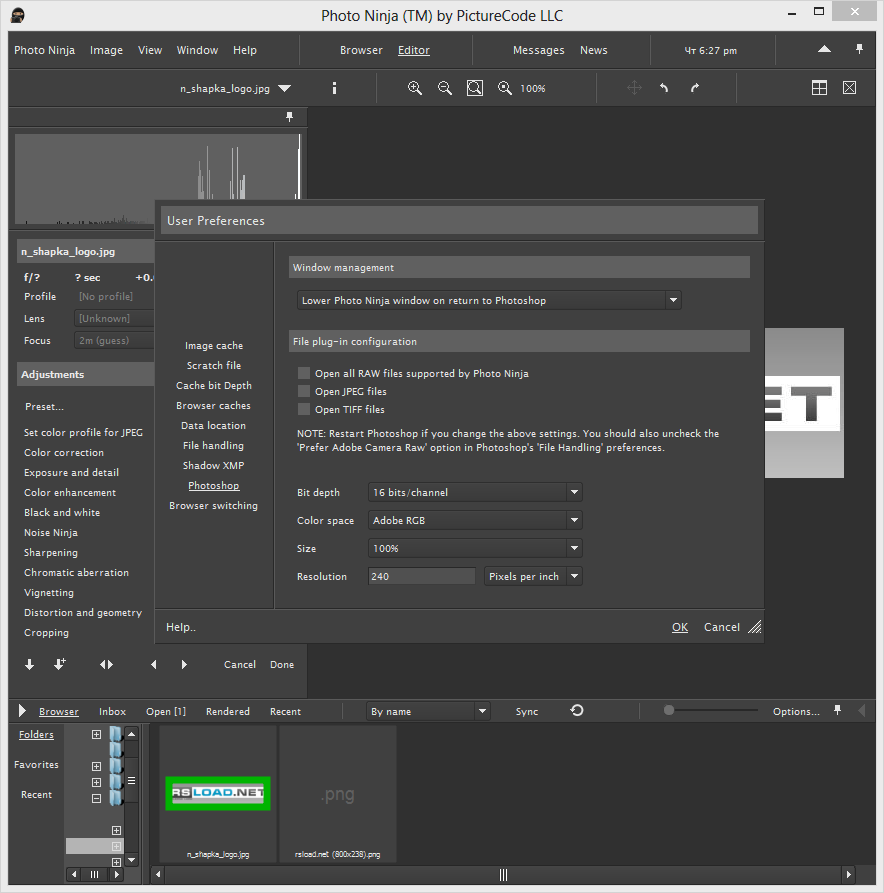Expand the Folders tree node
Viewport: 884px width, 893px height.
[x=96, y=735]
